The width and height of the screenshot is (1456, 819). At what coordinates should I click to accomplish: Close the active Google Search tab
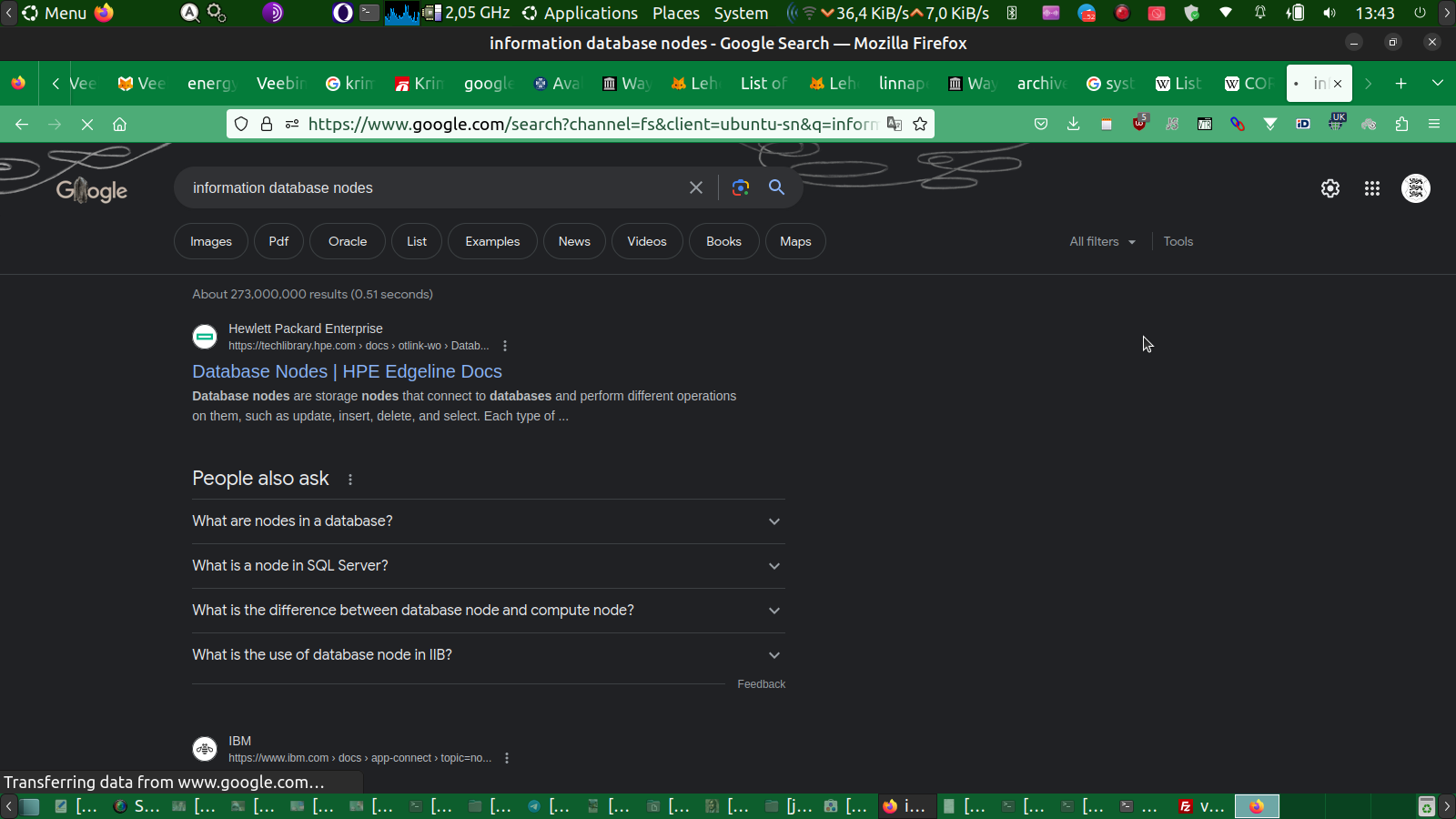pyautogui.click(x=1338, y=84)
